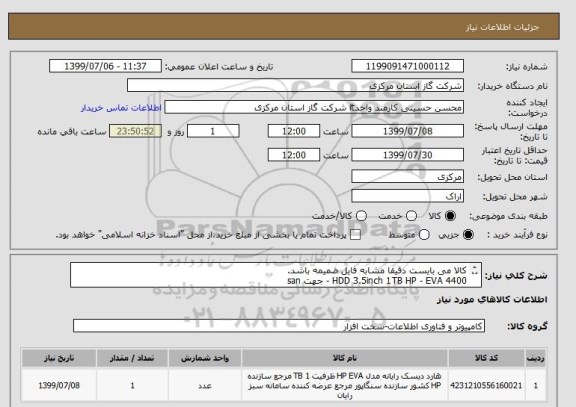
Task: Click the تعداد / مقدار column header
Action: point(132,358)
